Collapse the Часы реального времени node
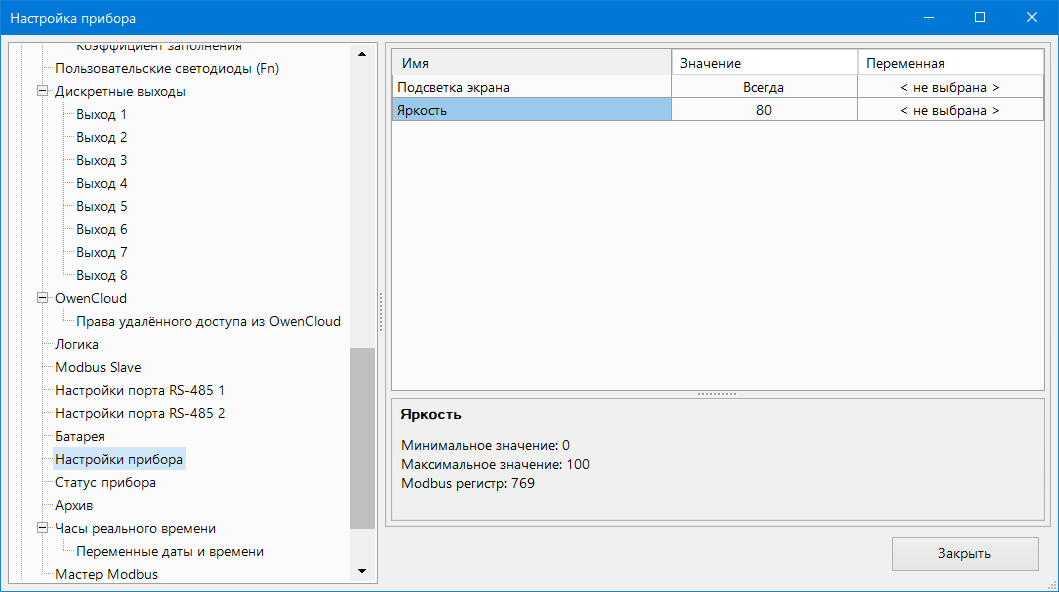The width and height of the screenshot is (1059, 592). click(42, 529)
